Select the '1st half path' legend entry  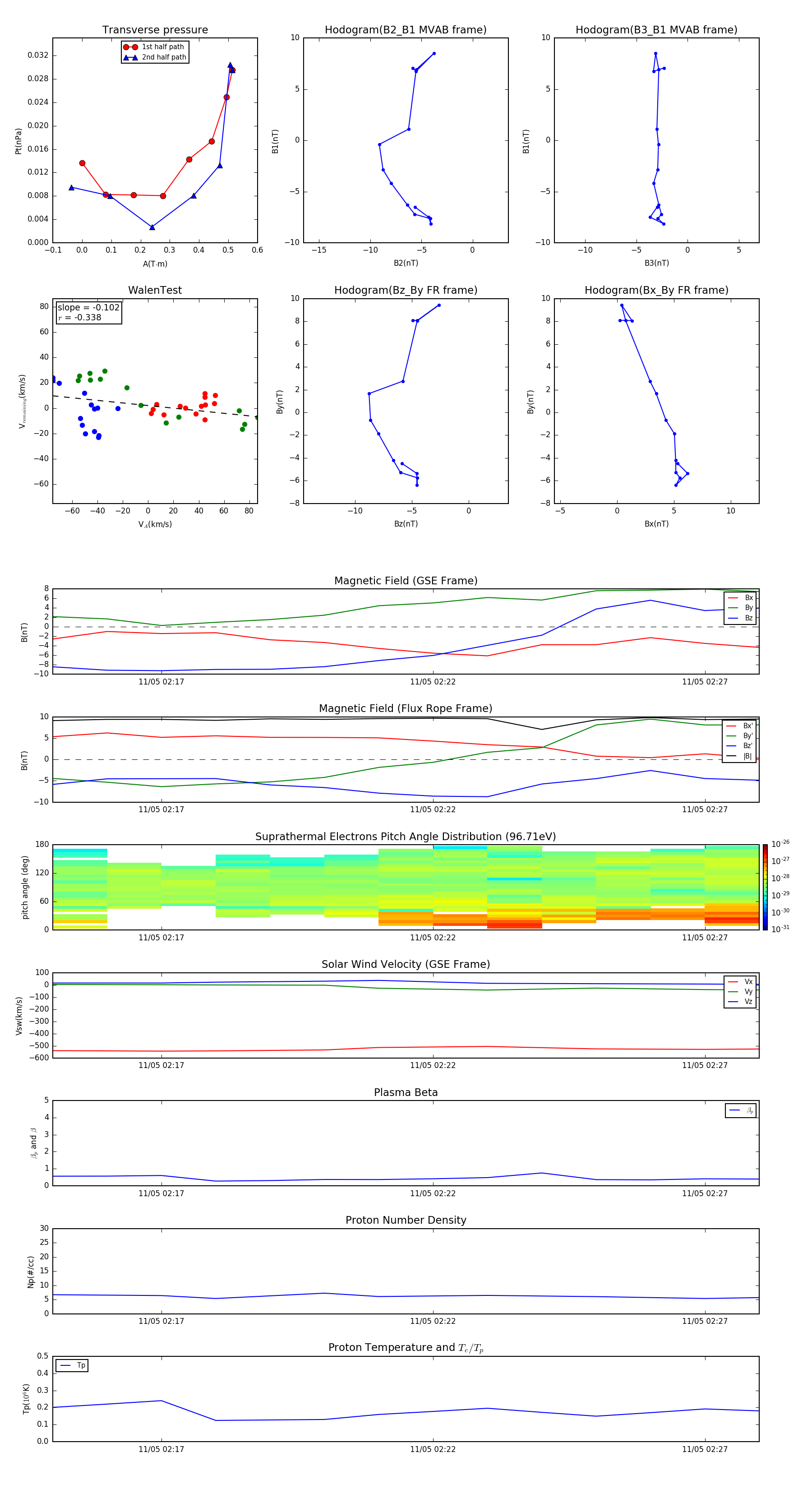(x=154, y=47)
